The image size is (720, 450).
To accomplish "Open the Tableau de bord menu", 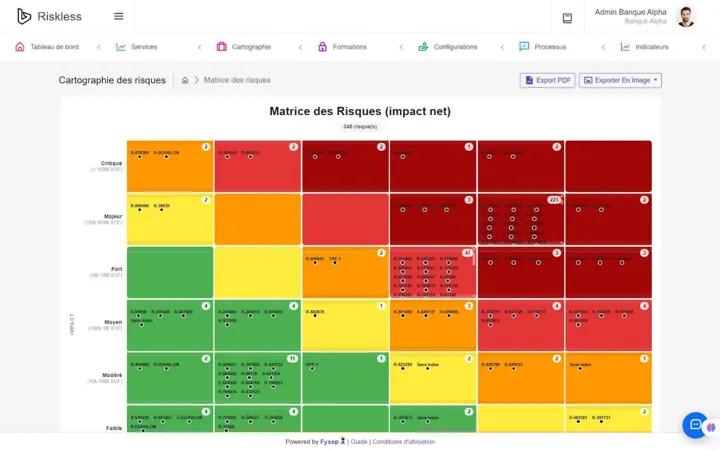I will click(54, 47).
